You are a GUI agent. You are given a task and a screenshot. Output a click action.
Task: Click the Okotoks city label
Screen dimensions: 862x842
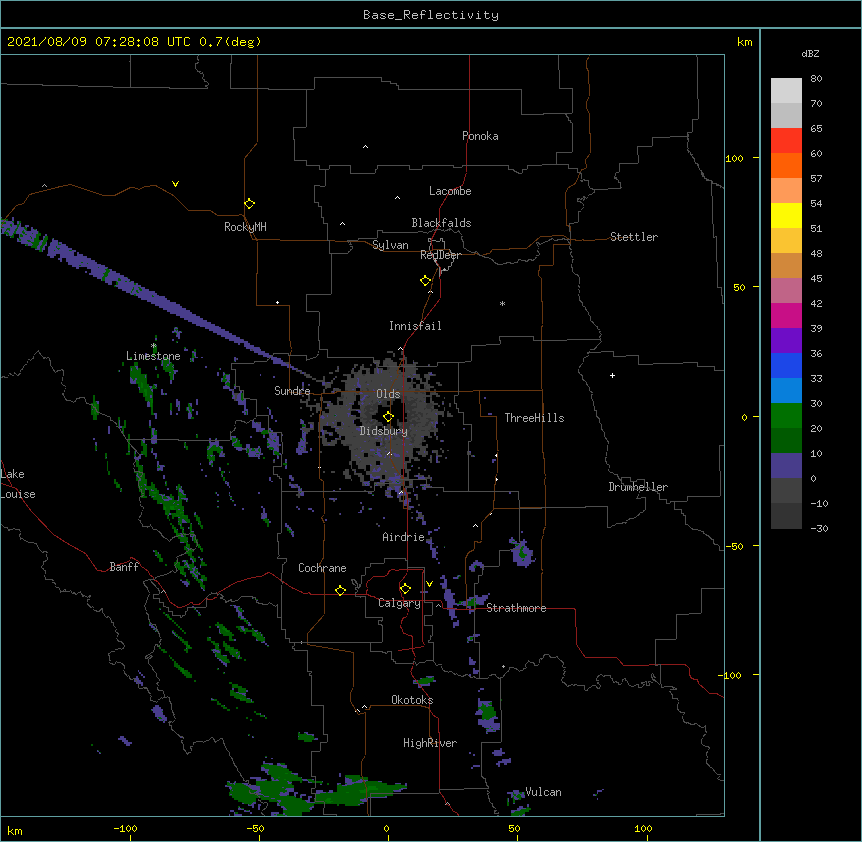(x=412, y=700)
